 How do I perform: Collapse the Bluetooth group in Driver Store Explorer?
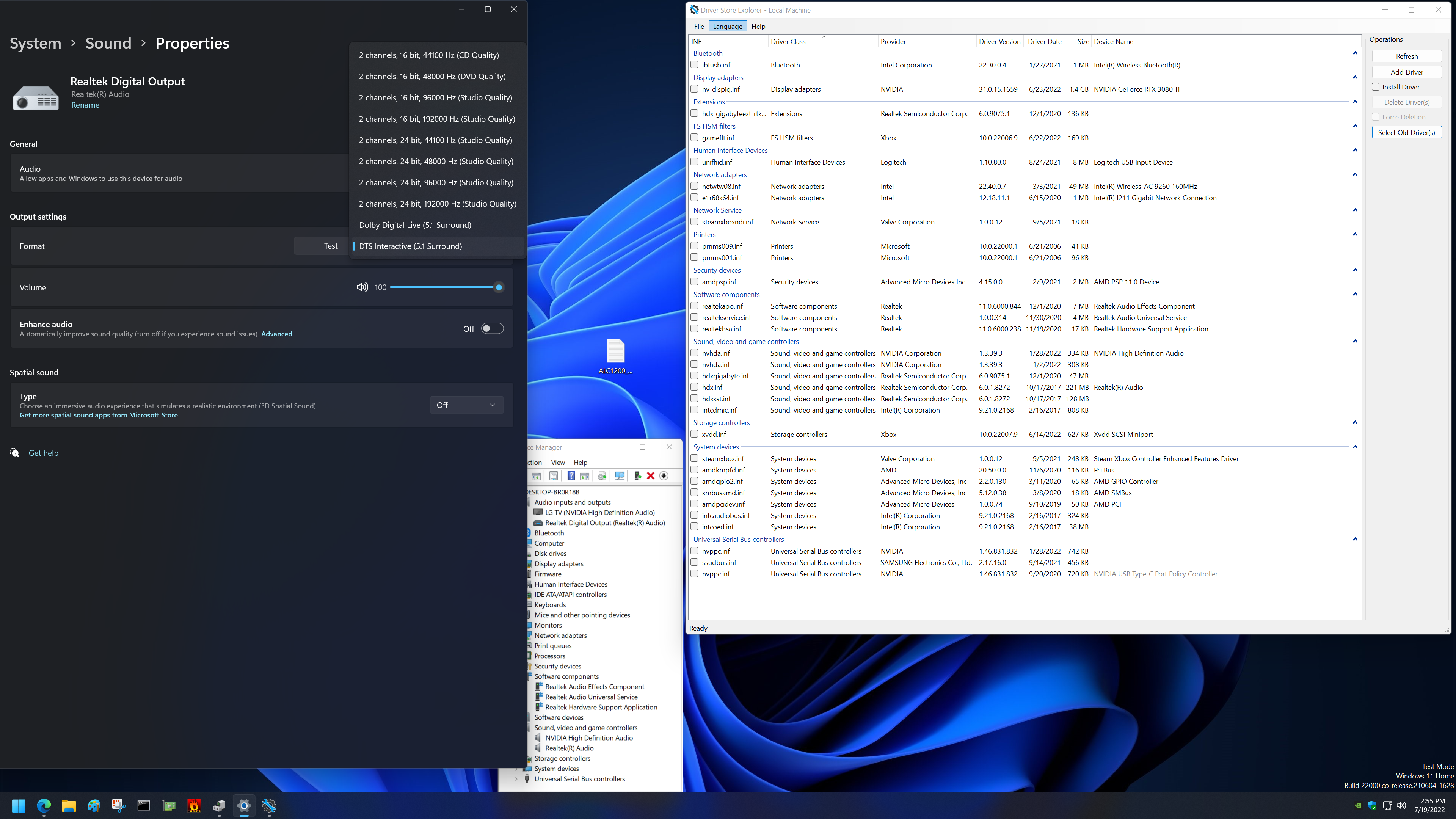(x=1355, y=53)
